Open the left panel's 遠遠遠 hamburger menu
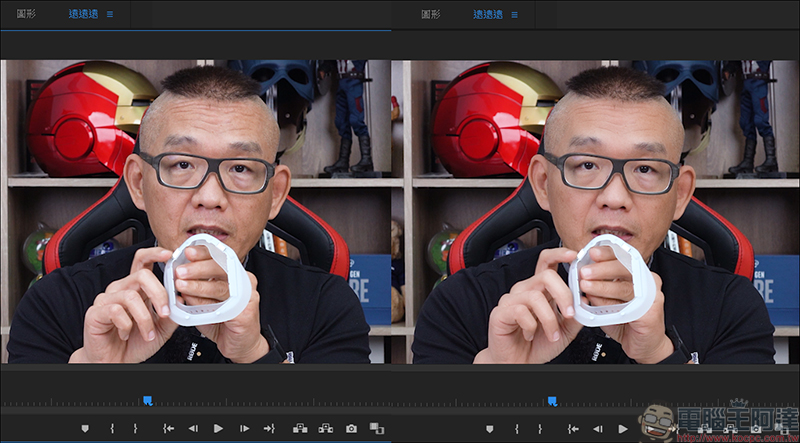The height and width of the screenshot is (443, 800). pyautogui.click(x=109, y=14)
